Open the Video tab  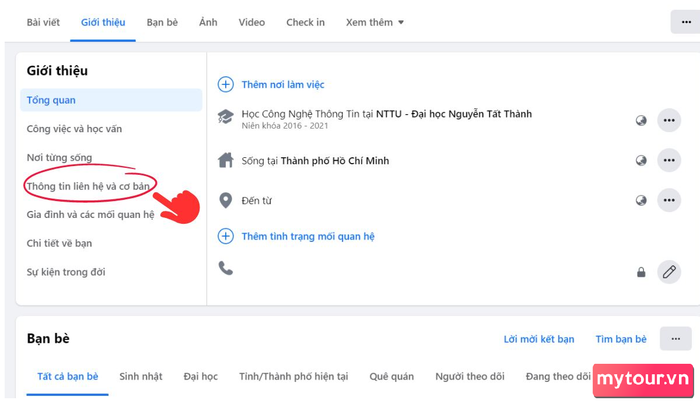[x=251, y=22]
